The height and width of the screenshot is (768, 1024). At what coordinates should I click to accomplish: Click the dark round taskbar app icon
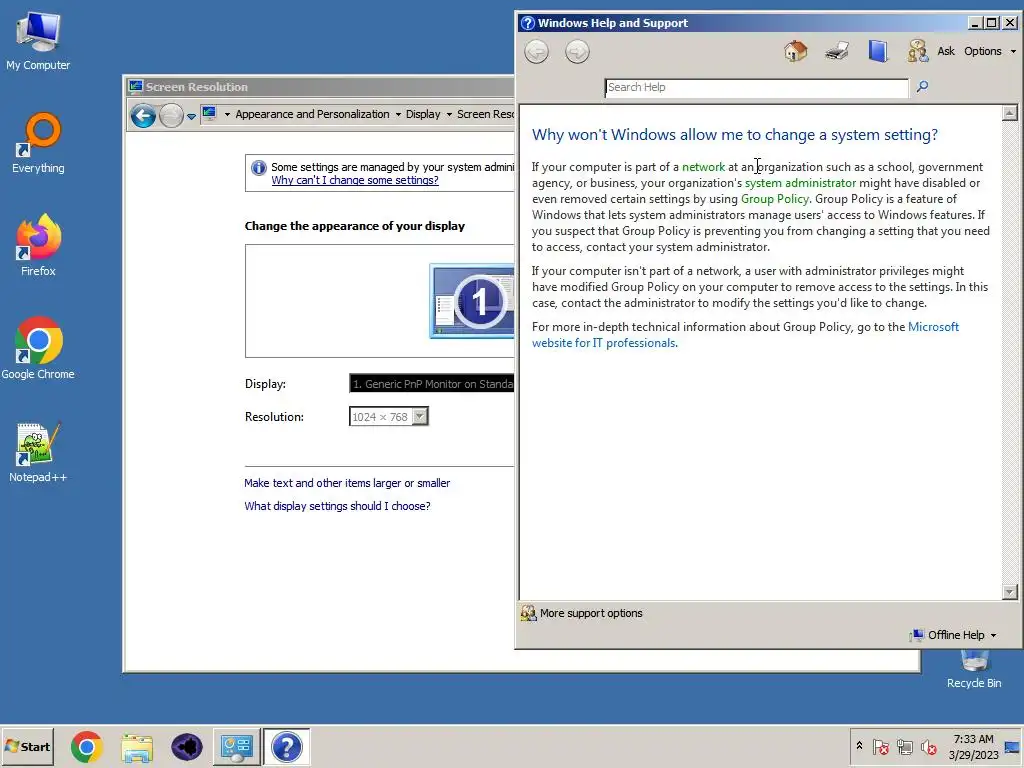click(x=187, y=747)
